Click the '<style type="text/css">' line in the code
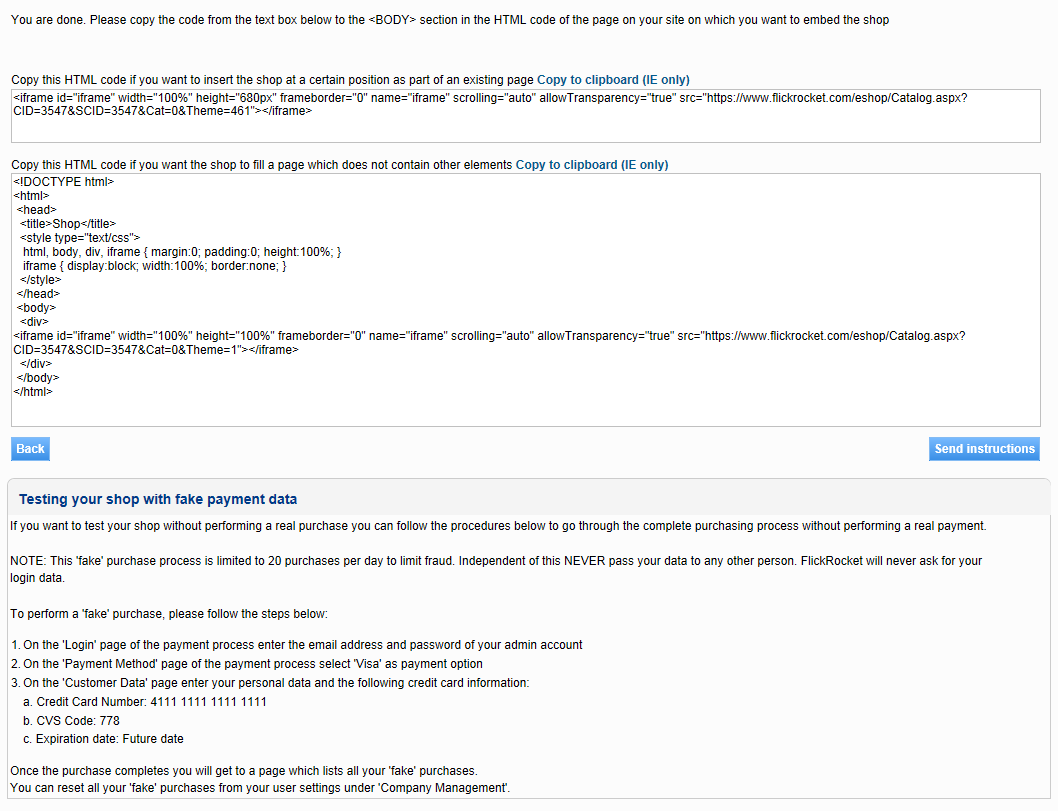Screen dimensions: 1058x811 click(x=80, y=238)
